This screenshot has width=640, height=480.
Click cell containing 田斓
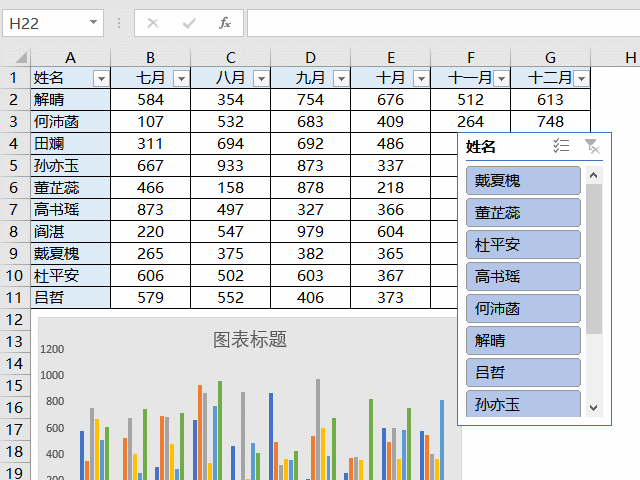(71, 144)
